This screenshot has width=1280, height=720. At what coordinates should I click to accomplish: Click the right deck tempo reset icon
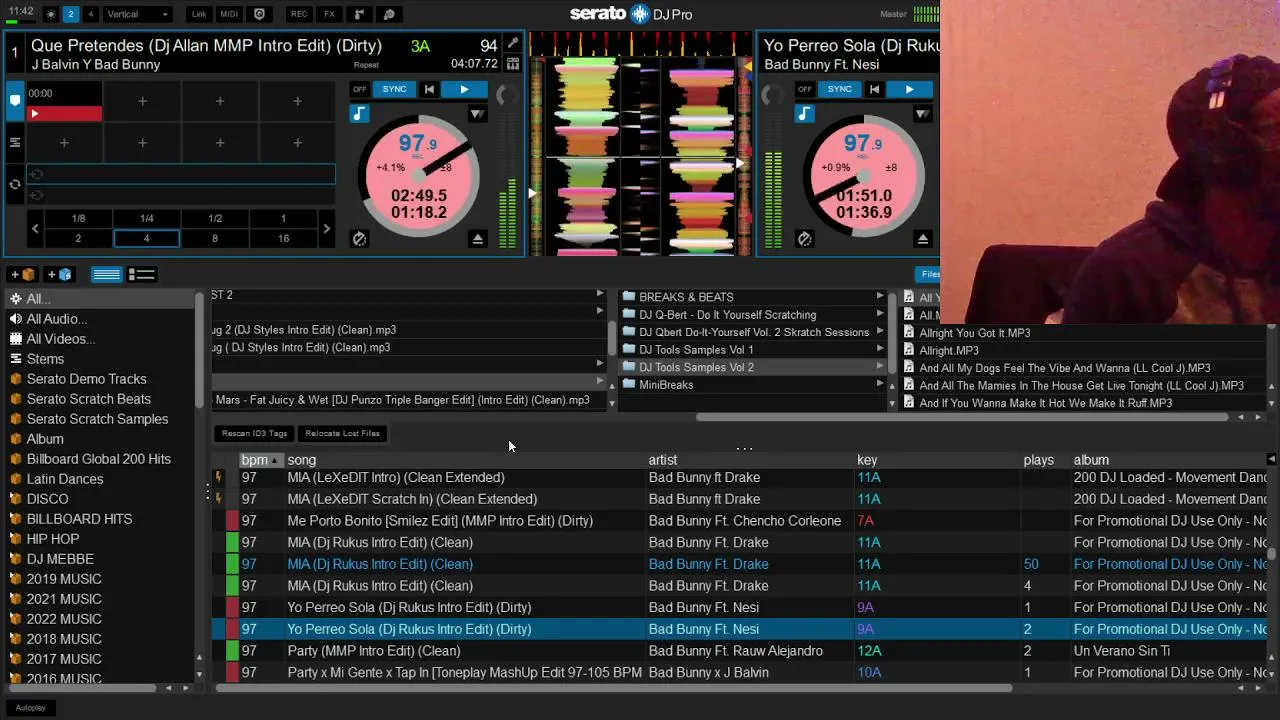[x=804, y=238]
